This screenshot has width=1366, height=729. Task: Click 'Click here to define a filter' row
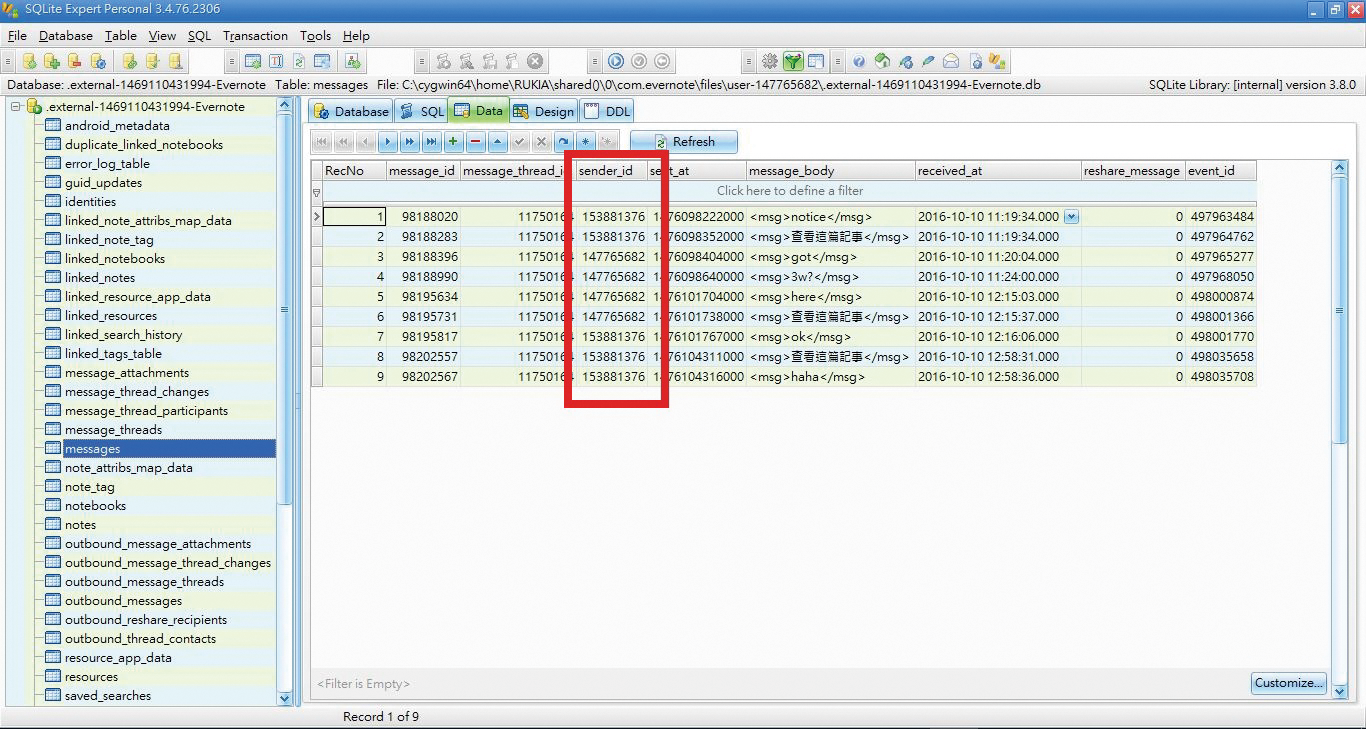tap(789, 191)
